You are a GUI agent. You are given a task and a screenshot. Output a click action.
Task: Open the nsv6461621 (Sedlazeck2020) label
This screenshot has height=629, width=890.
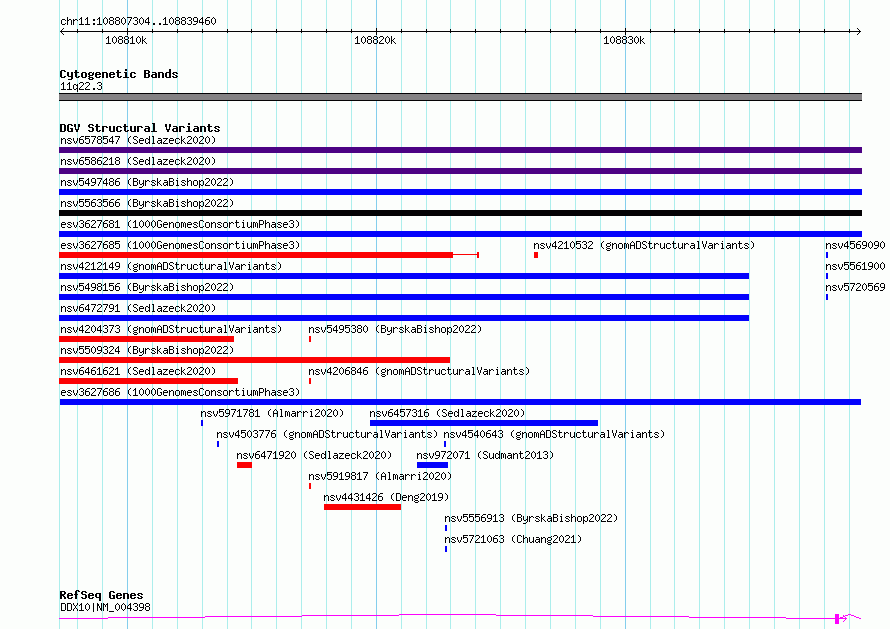coord(138,371)
